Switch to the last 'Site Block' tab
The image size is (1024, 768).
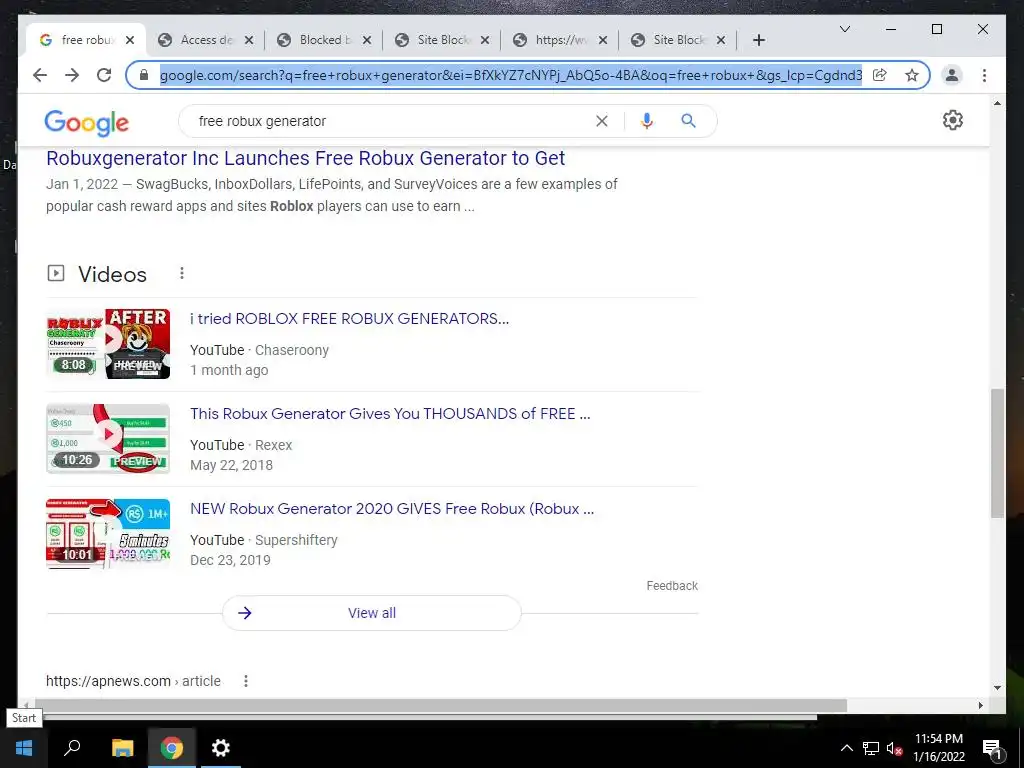(x=677, y=40)
